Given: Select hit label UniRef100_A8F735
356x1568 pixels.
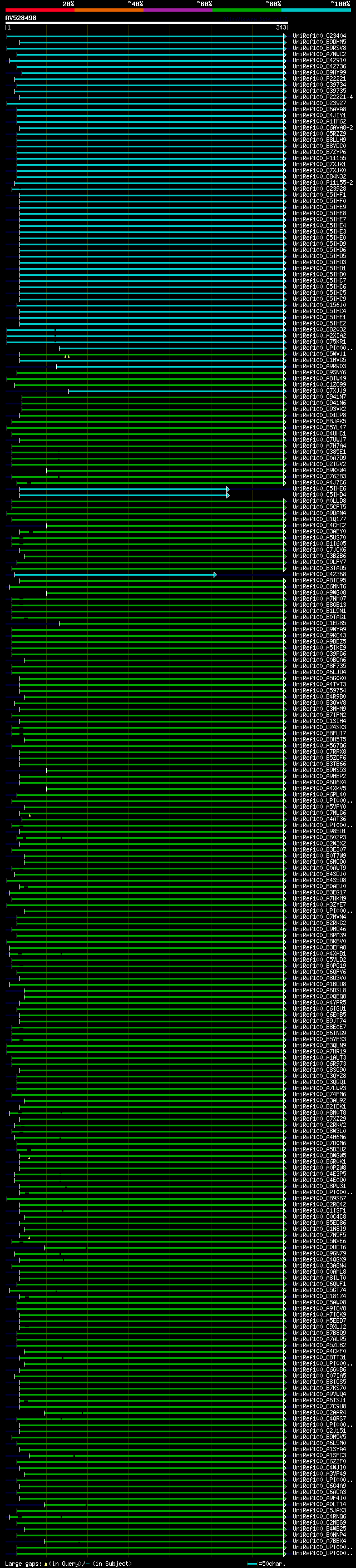Looking at the screenshot, I should click(x=319, y=666).
